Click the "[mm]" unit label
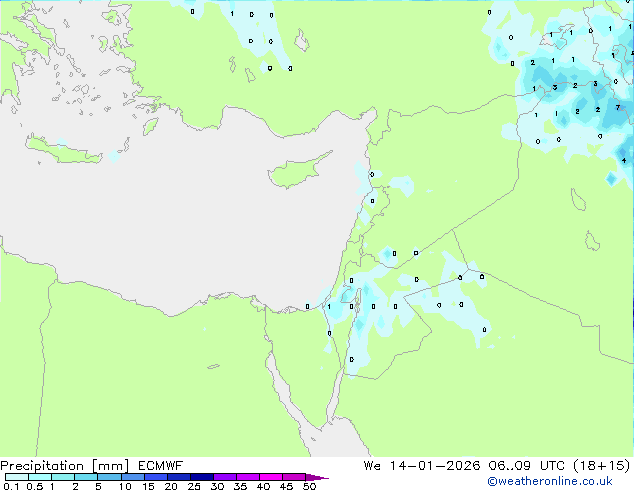The height and width of the screenshot is (490, 634). coord(110,466)
